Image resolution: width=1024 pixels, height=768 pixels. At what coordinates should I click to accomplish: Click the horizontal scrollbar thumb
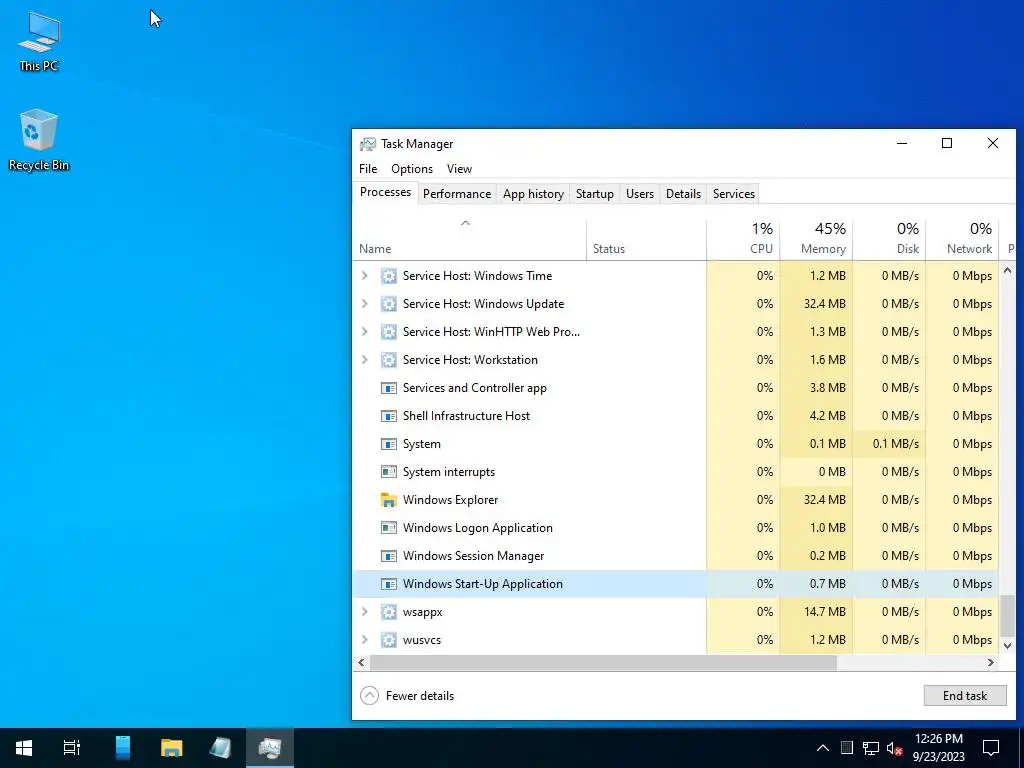click(x=603, y=662)
